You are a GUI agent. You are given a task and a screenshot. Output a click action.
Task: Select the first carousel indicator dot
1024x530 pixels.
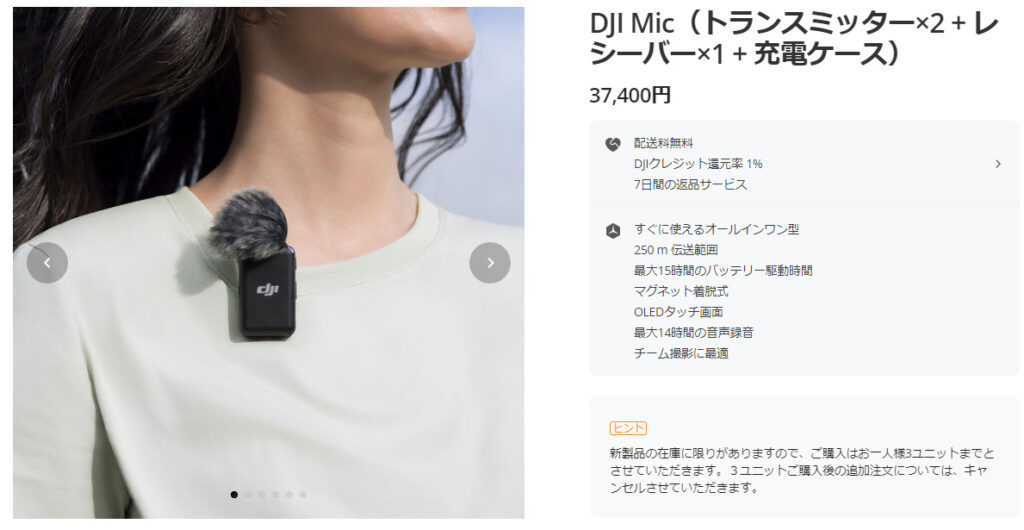pos(234,495)
